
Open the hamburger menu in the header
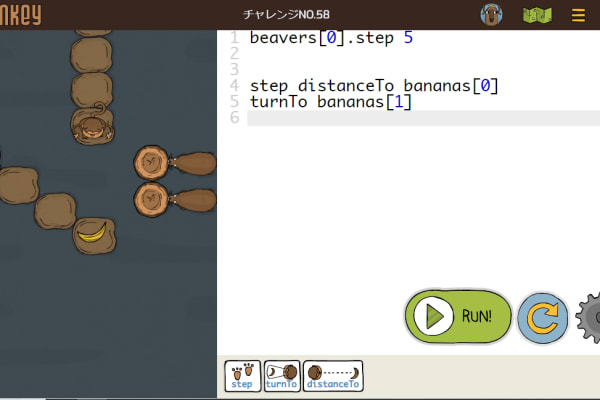(578, 15)
